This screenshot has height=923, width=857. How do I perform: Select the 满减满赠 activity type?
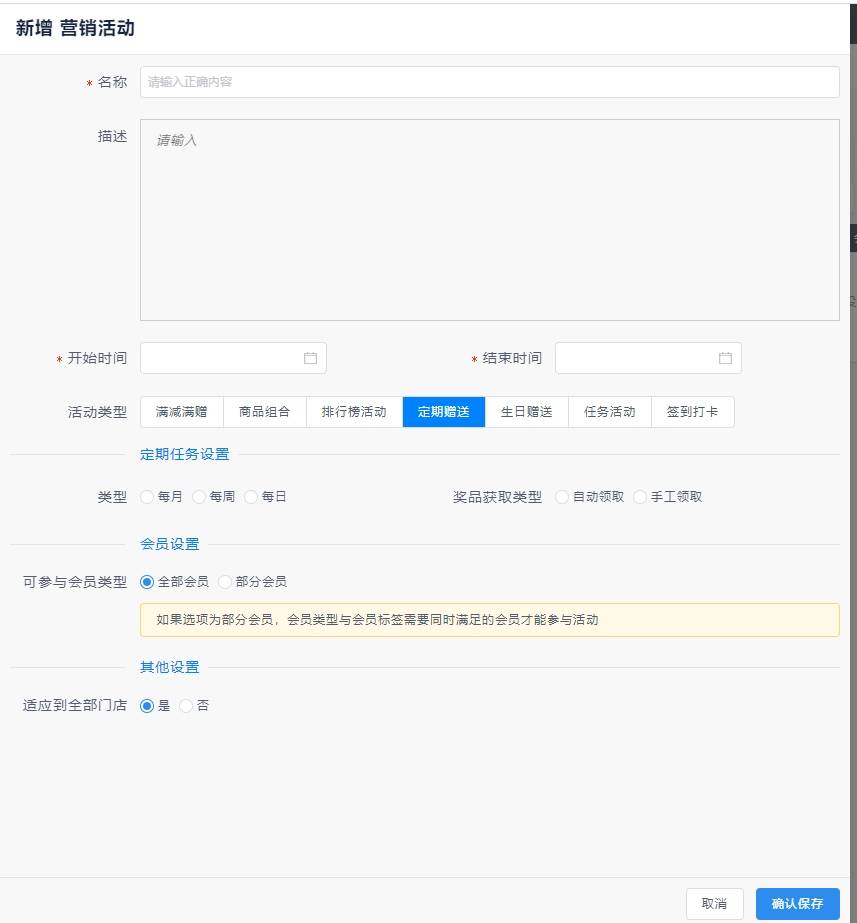click(x=182, y=412)
